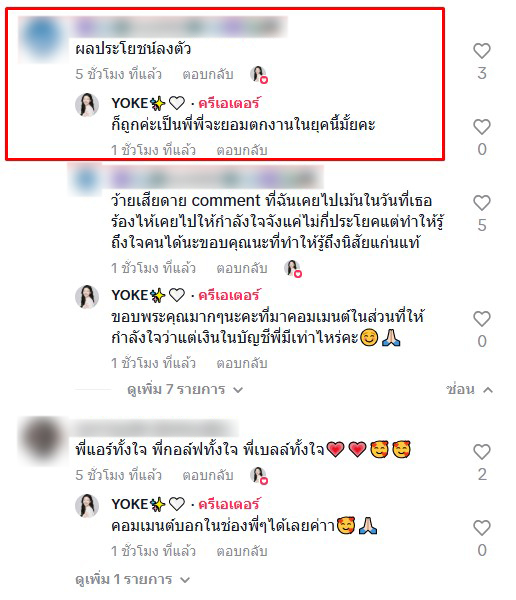Viewport: 516px width, 600px height.
Task: Like YOKE's reply mentioning เงินในบัญชี
Action: [482, 319]
